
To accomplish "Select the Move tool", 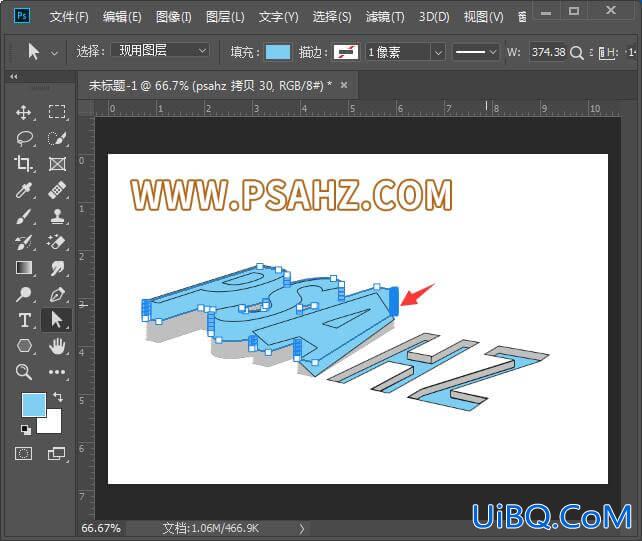I will point(24,112).
